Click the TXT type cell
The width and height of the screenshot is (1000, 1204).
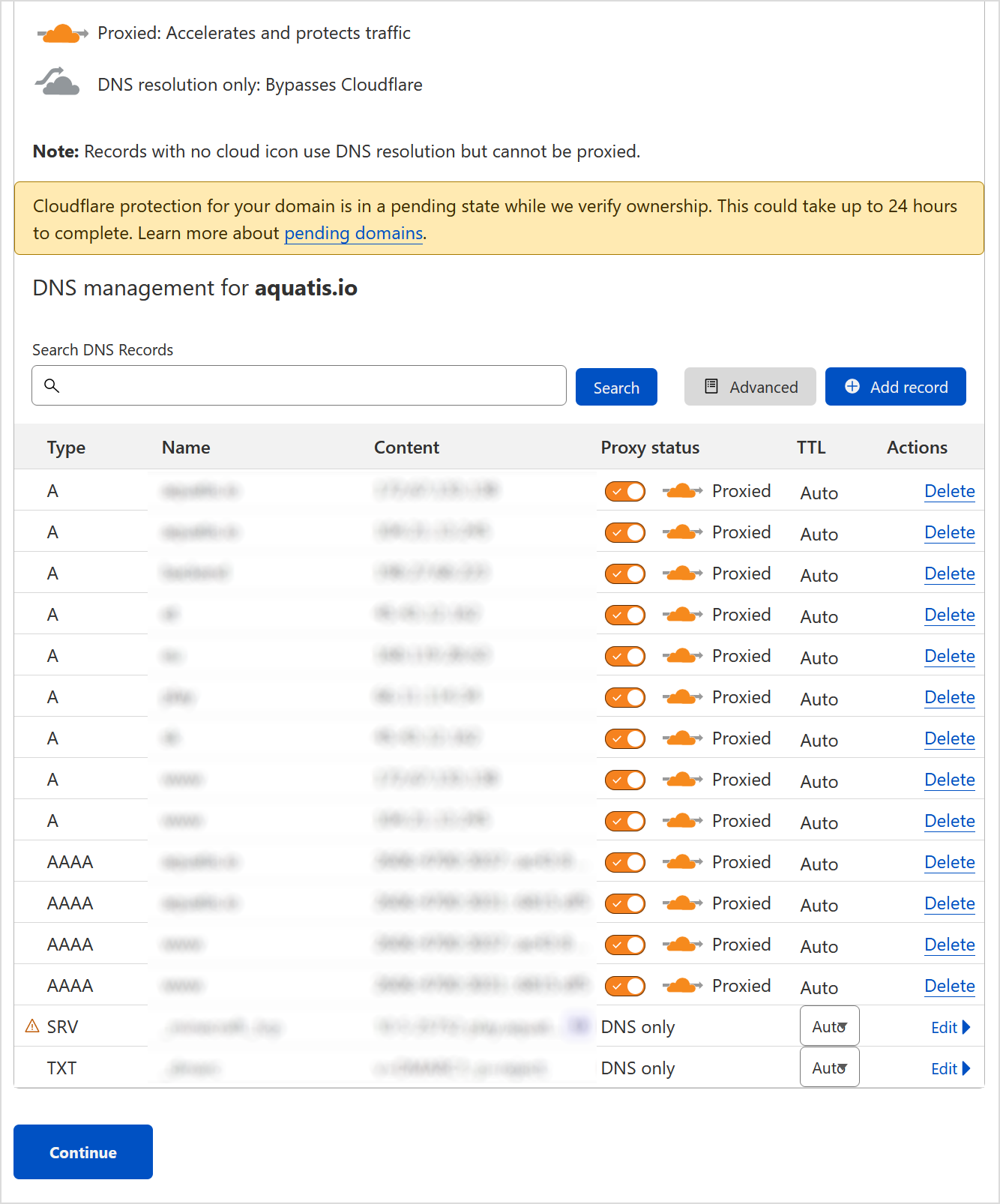pos(61,1068)
